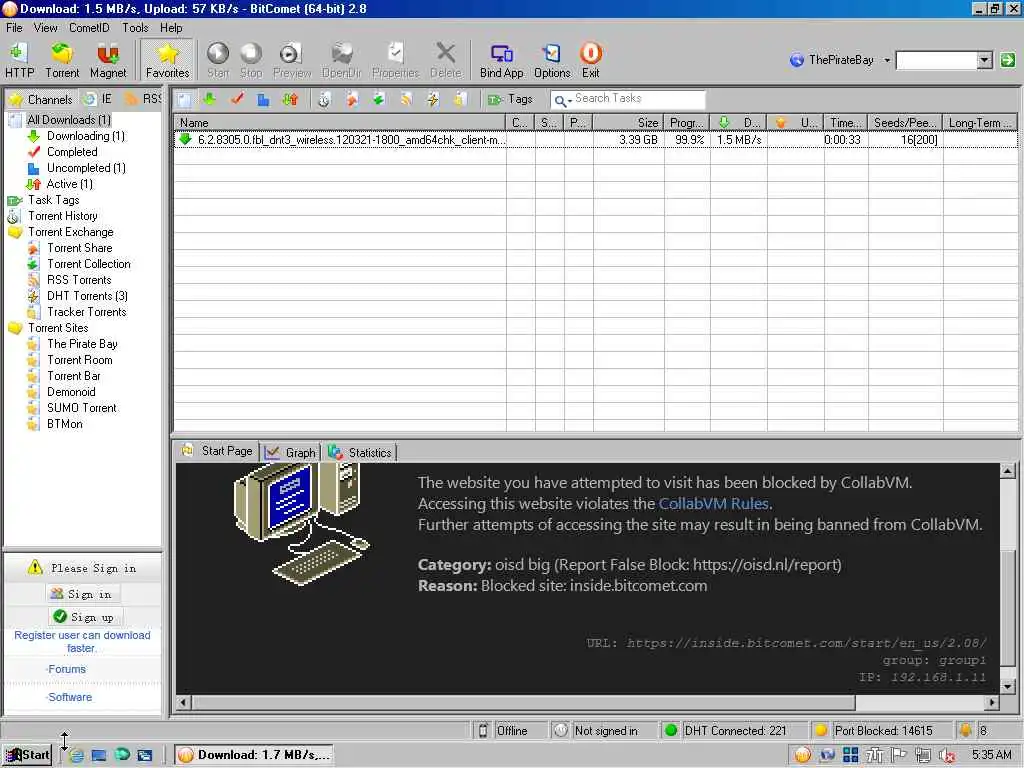Viewport: 1024px width, 768px height.
Task: Open the Tags dropdown button
Action: (x=511, y=99)
